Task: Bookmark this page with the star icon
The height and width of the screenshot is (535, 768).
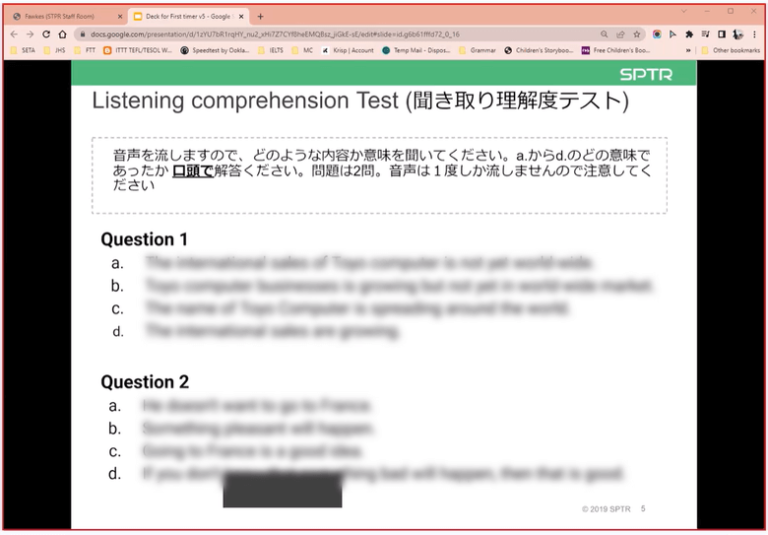Action: 636,34
